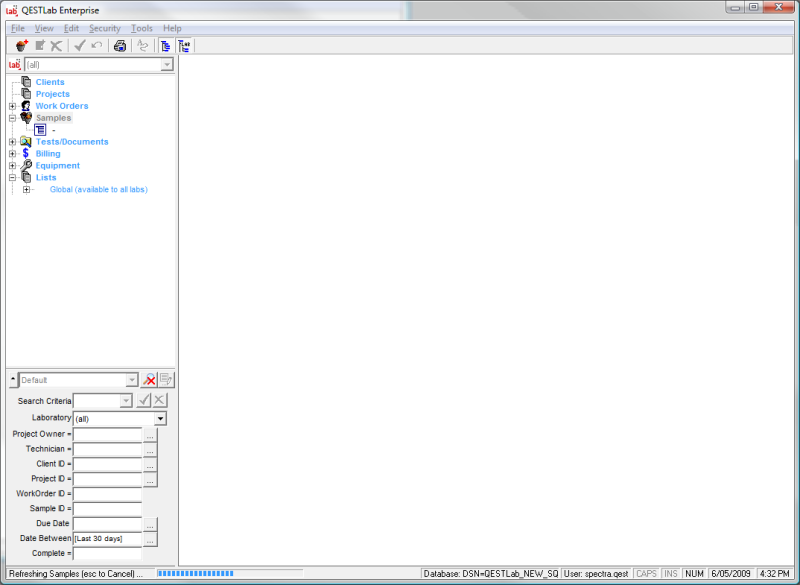Click the Client ID browse (...) button

pyautogui.click(x=150, y=463)
